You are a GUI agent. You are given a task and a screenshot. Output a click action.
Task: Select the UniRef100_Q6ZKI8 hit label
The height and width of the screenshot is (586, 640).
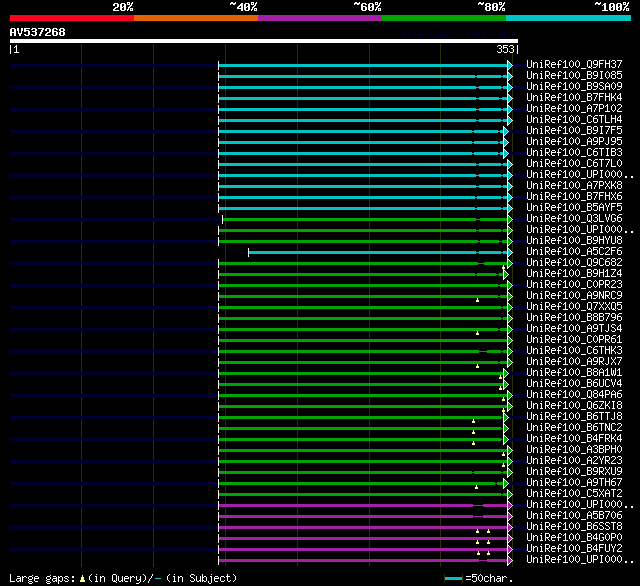(574, 406)
